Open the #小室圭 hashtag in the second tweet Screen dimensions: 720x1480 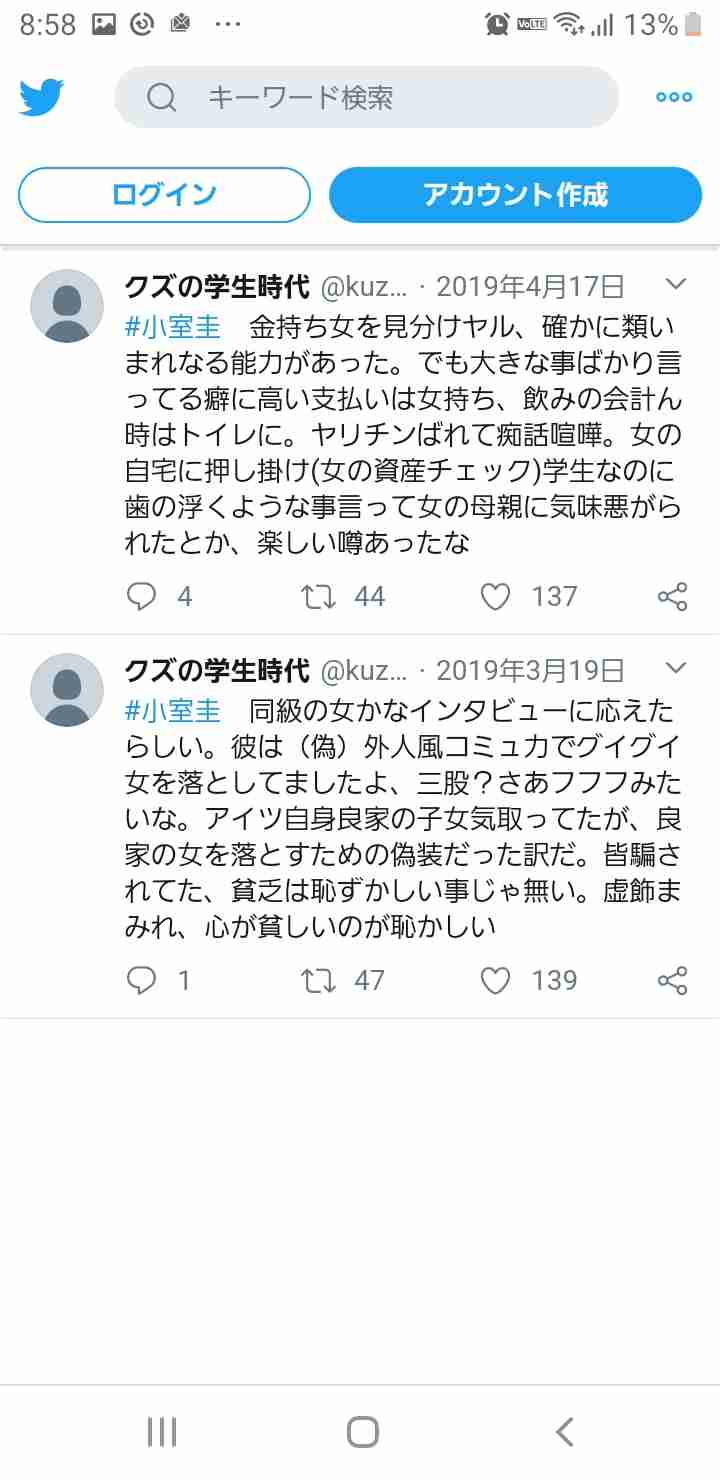pyautogui.click(x=172, y=711)
